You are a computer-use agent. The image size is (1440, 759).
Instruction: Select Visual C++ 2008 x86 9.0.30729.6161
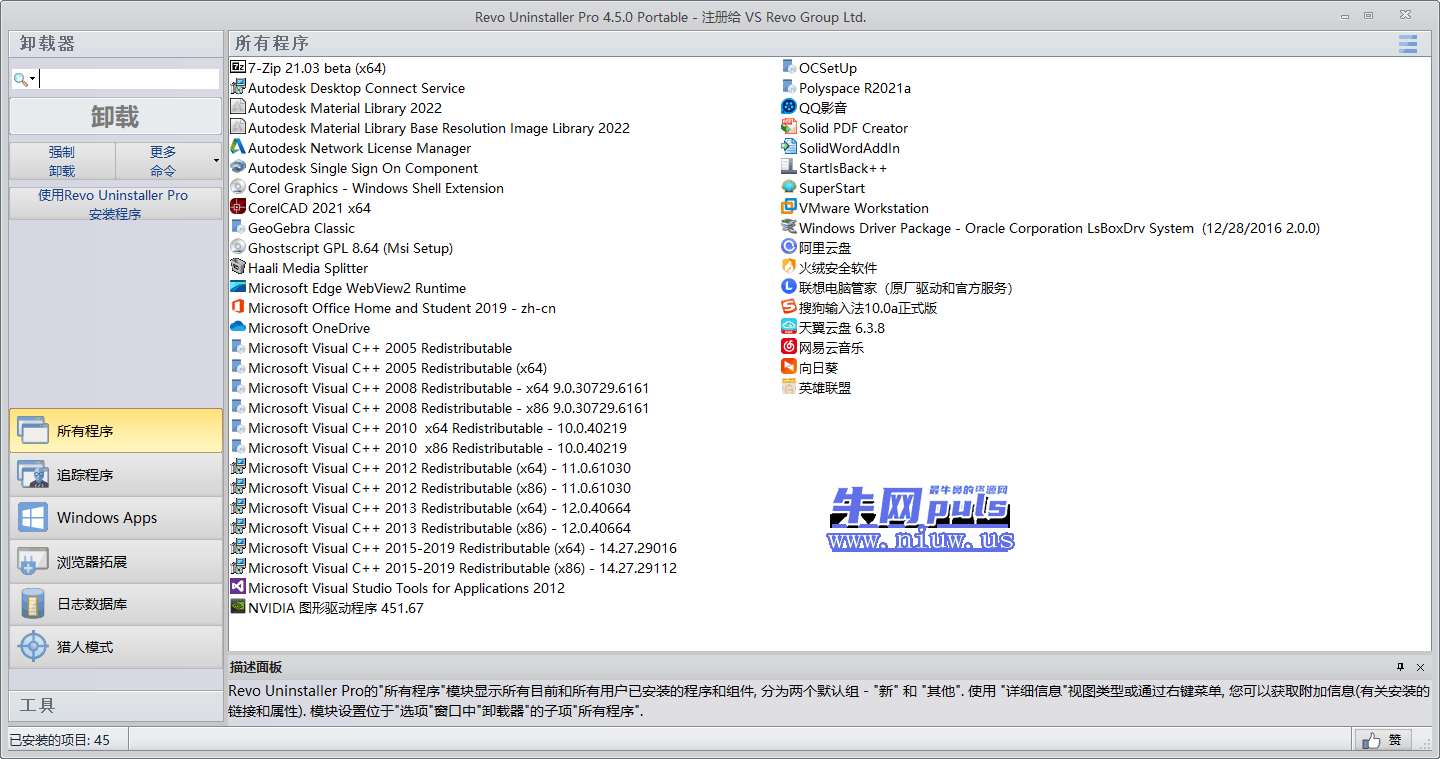point(449,408)
